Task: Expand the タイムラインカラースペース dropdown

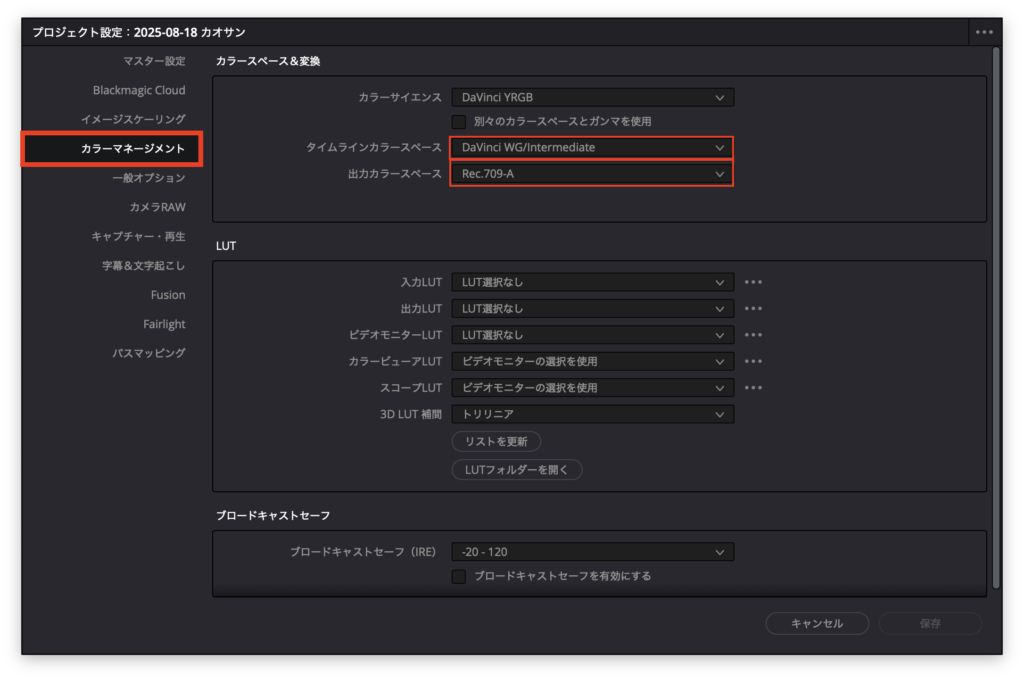Action: [592, 148]
